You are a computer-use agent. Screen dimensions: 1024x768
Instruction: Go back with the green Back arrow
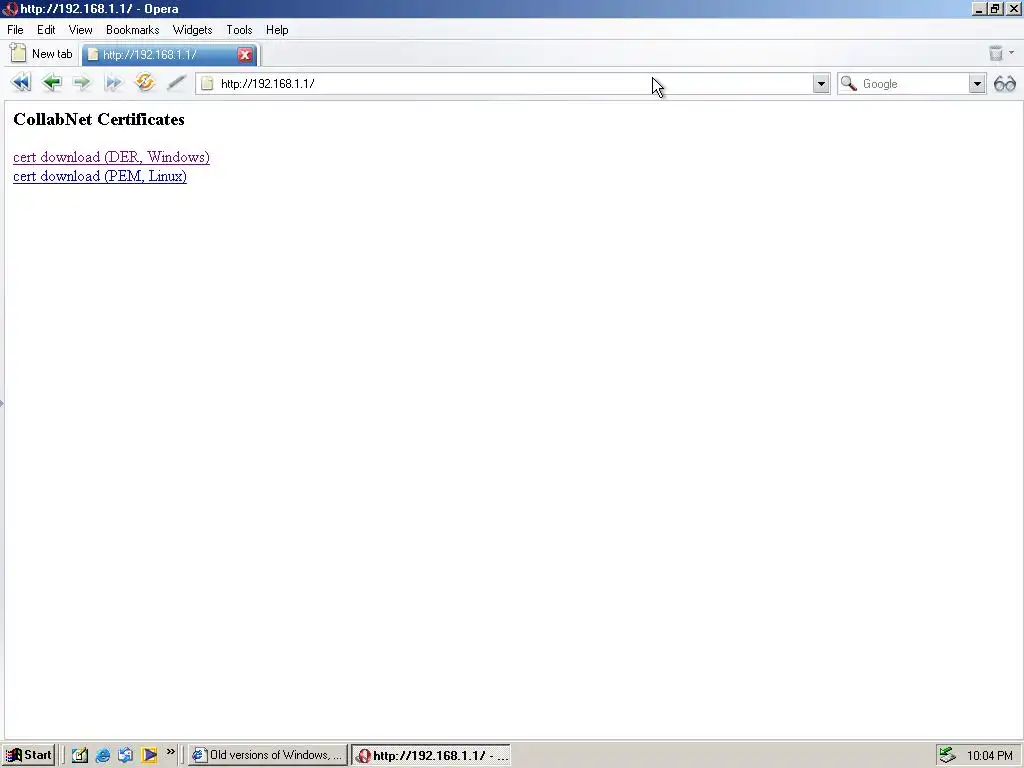click(x=52, y=83)
